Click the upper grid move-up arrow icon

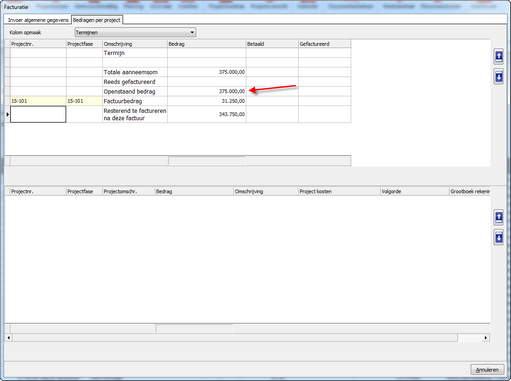498,56
